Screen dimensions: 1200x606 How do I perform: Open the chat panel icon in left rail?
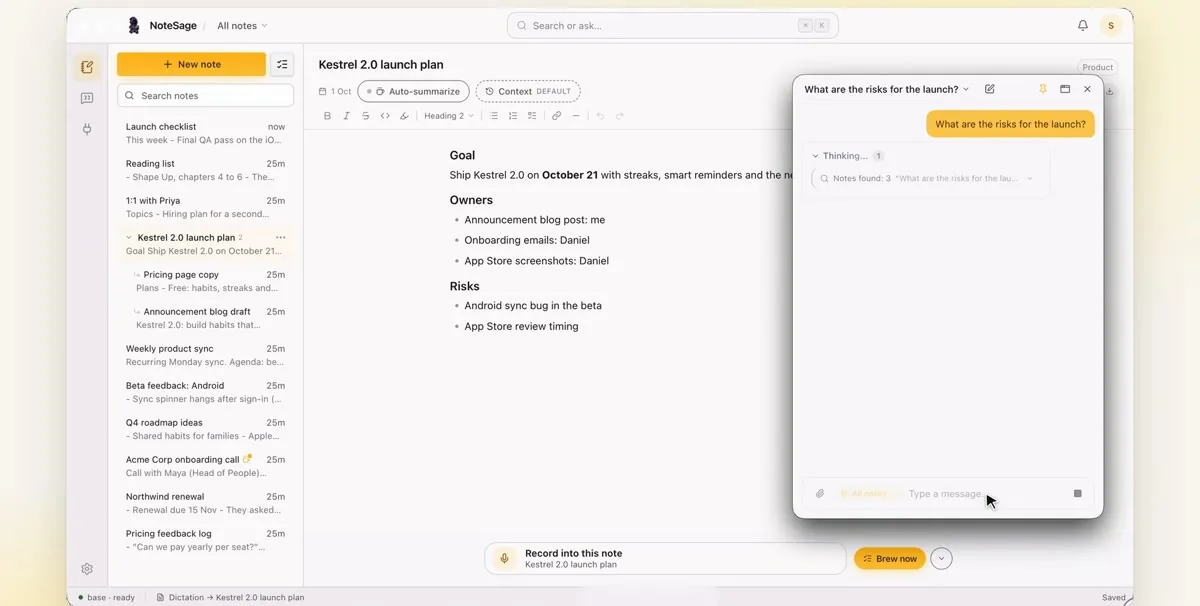pyautogui.click(x=87, y=98)
